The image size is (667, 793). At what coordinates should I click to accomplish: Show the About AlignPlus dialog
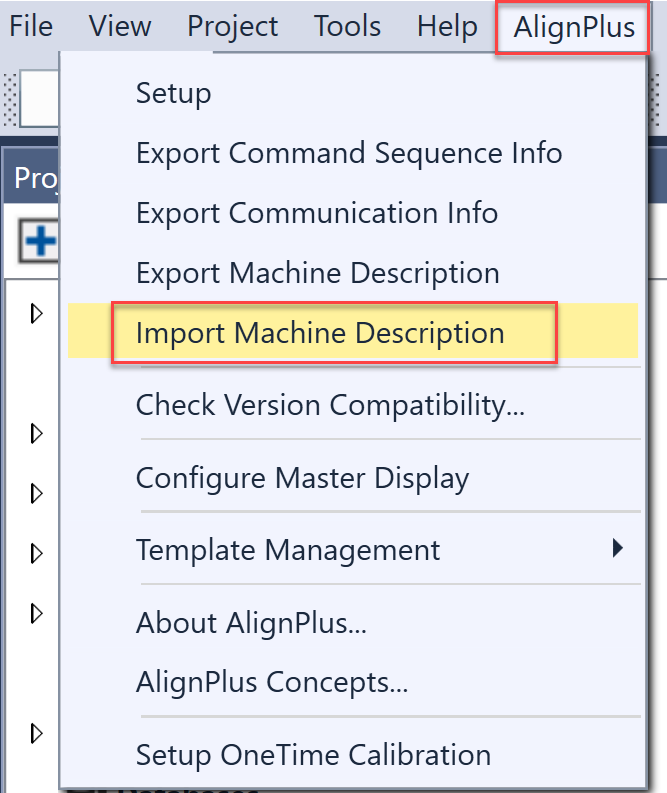252,623
